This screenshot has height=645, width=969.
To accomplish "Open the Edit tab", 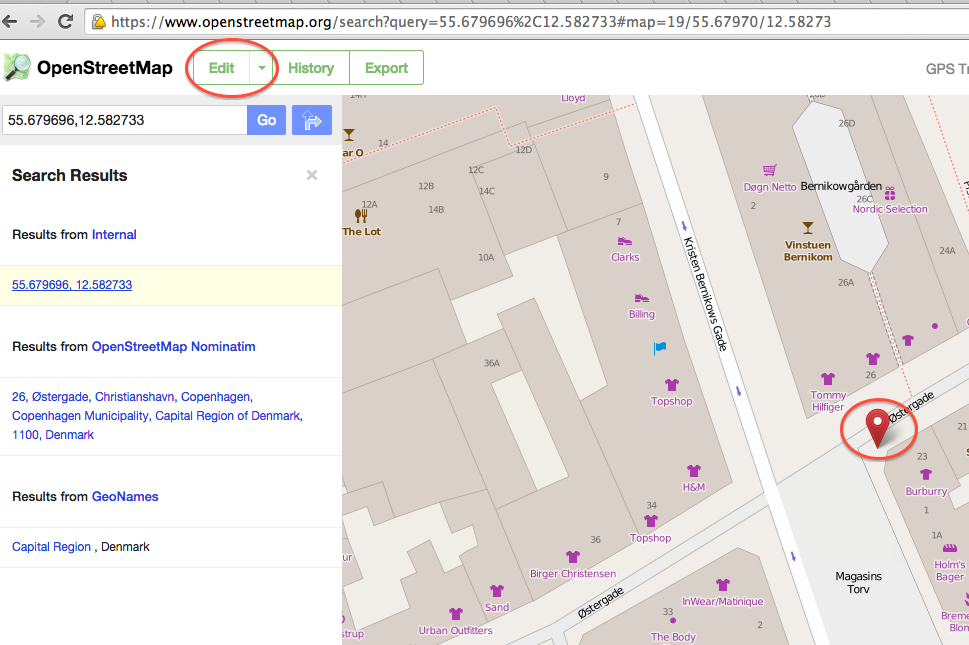I will pyautogui.click(x=221, y=68).
